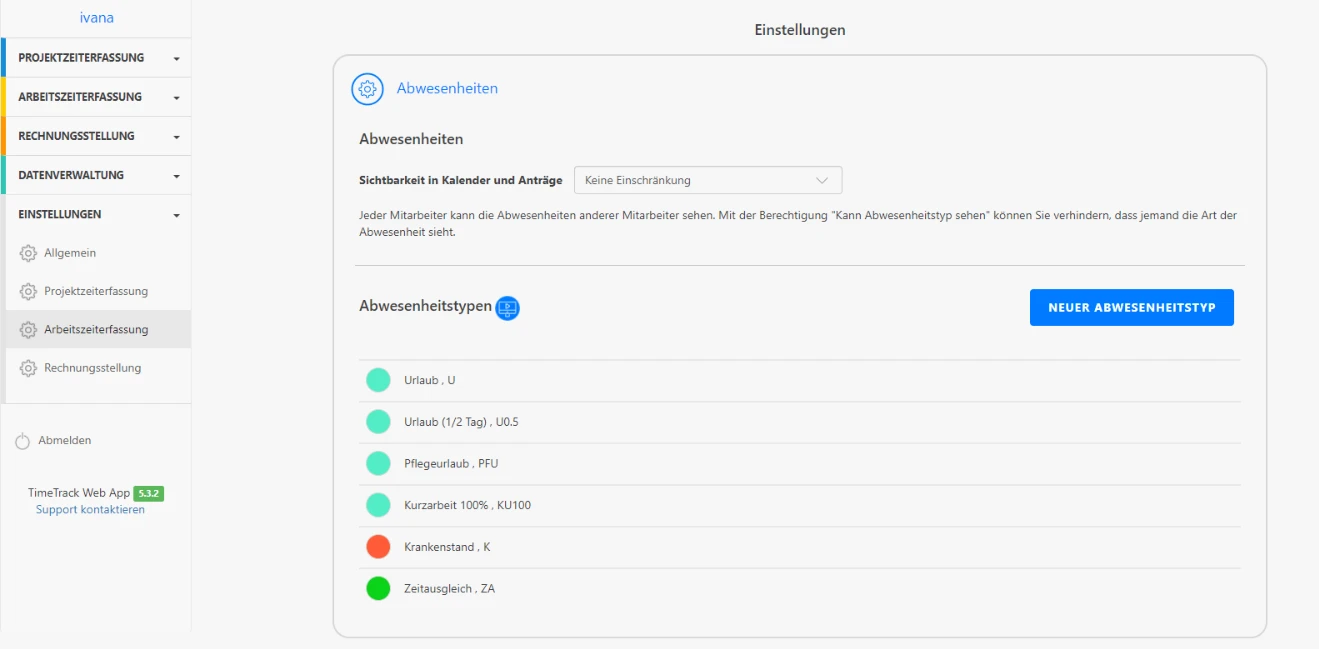
Task: Click the gear icon beside Abwesenheiten heading
Action: [367, 89]
